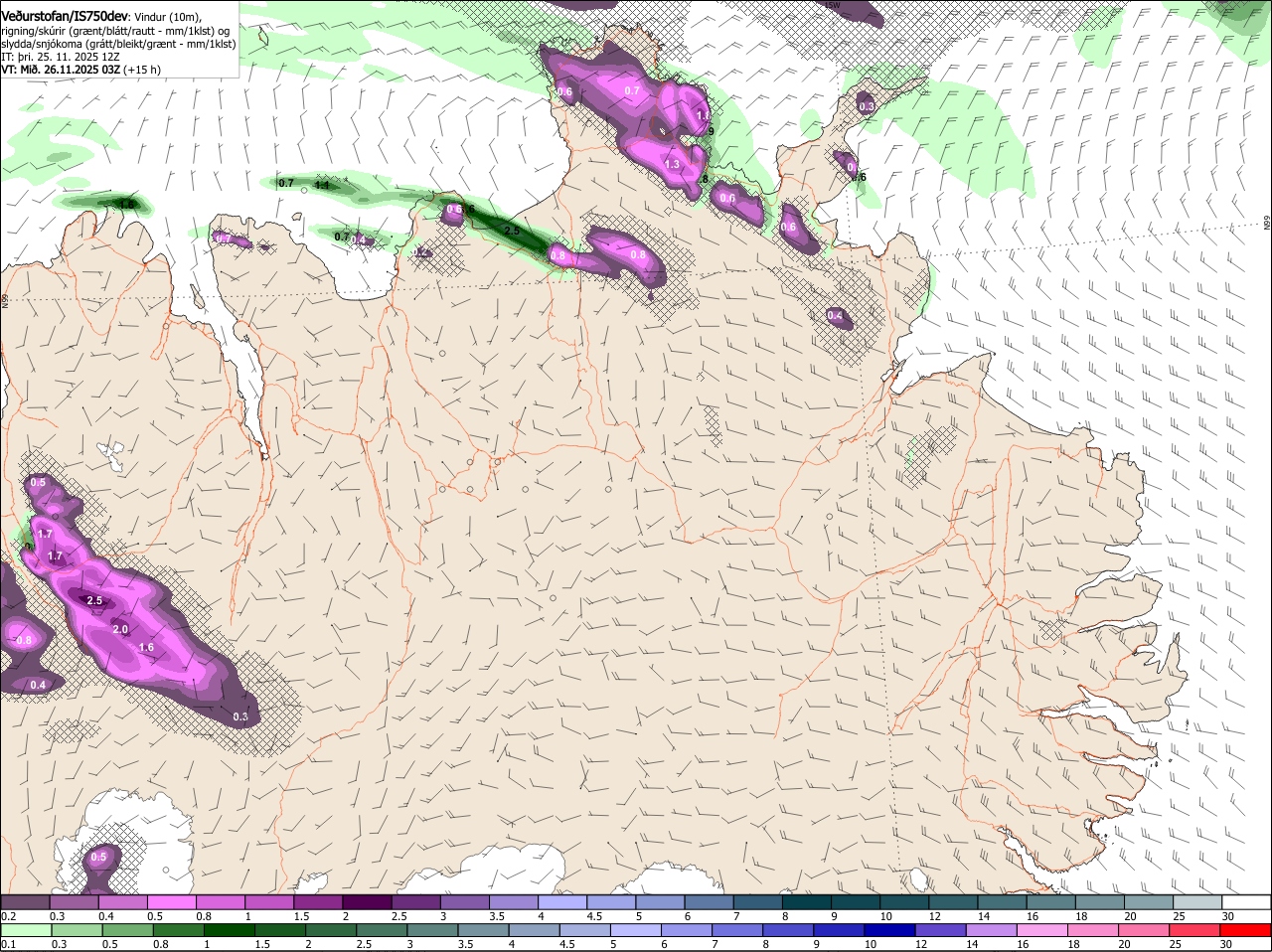Pick the light purple rain swatch between 14 and 16
The image size is (1272, 952).
pyautogui.click(x=992, y=930)
